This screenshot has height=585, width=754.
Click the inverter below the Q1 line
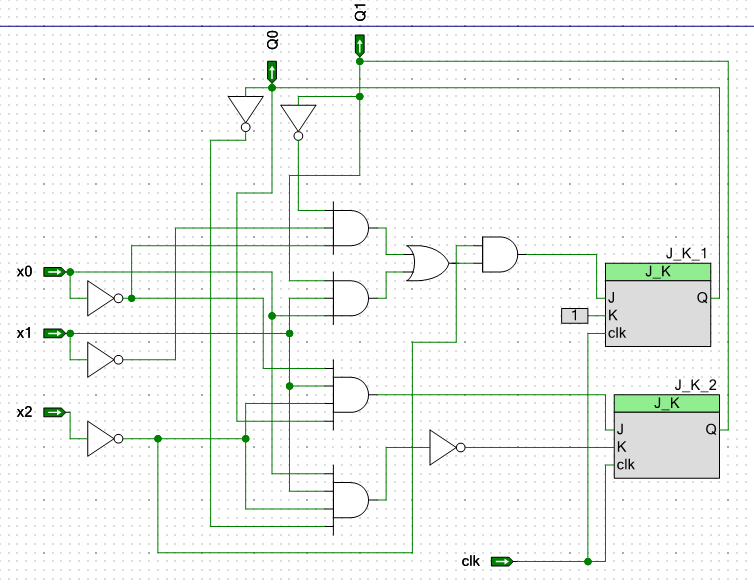click(x=298, y=120)
